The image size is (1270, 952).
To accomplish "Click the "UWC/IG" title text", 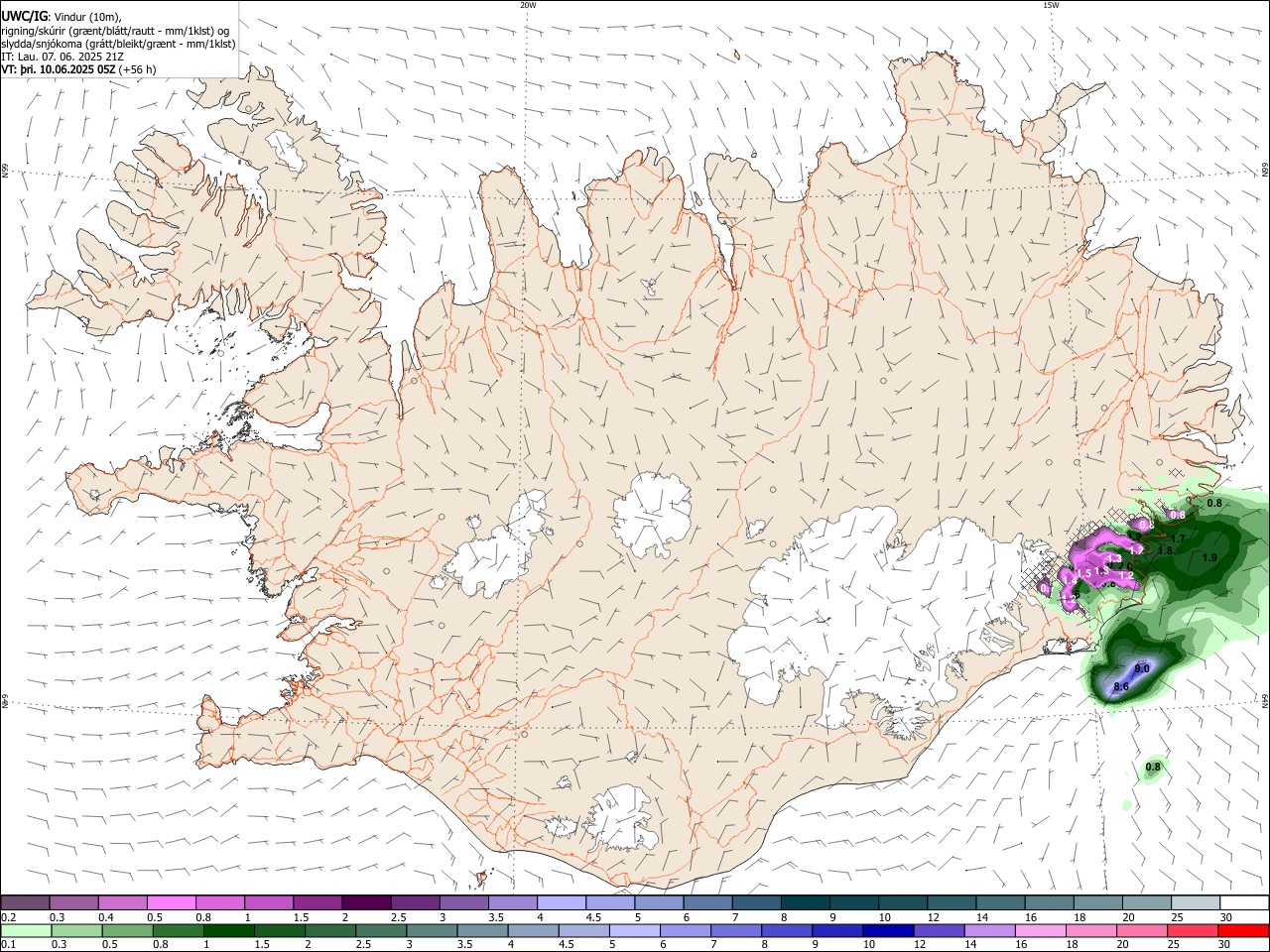I will pyautogui.click(x=24, y=16).
